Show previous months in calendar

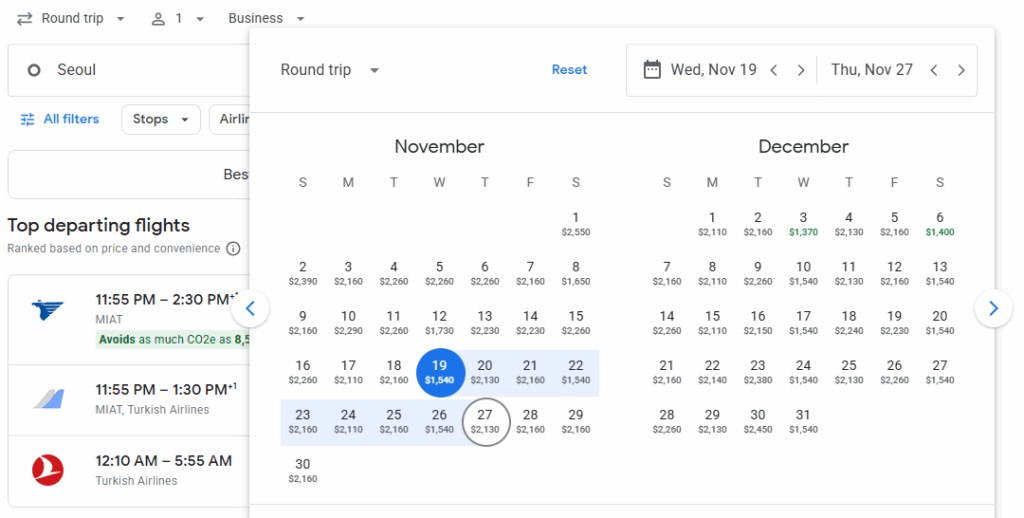[x=251, y=309]
